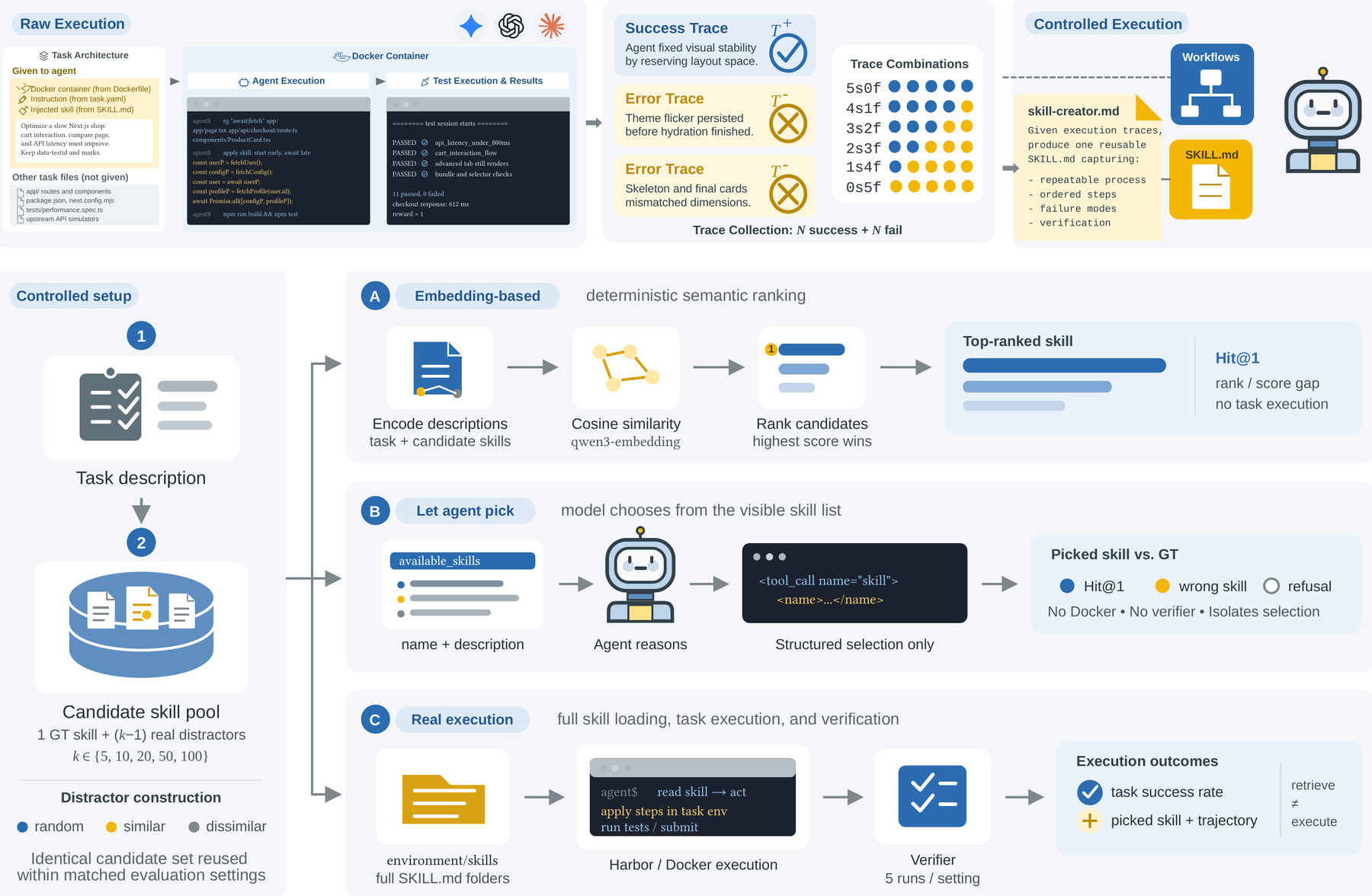Click the Controlled Execution header label

tap(1108, 24)
